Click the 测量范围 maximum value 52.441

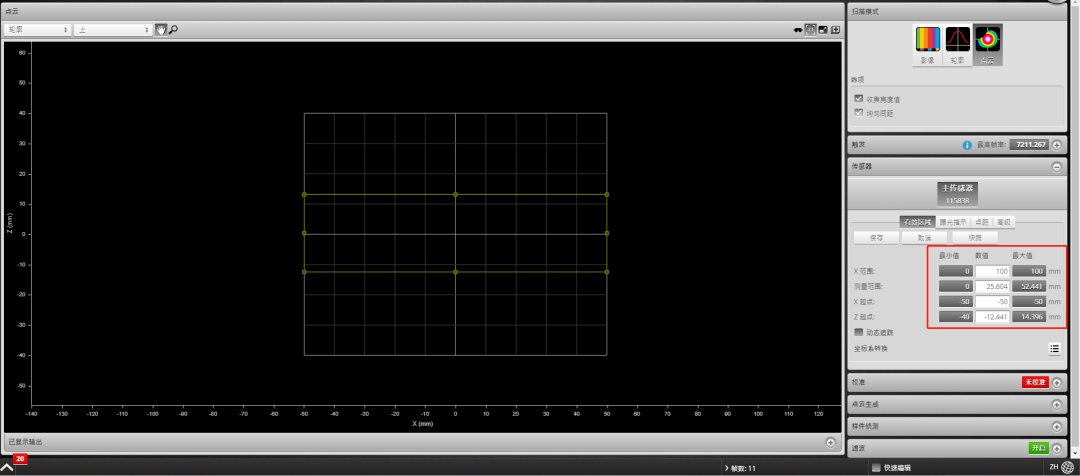(x=1030, y=287)
